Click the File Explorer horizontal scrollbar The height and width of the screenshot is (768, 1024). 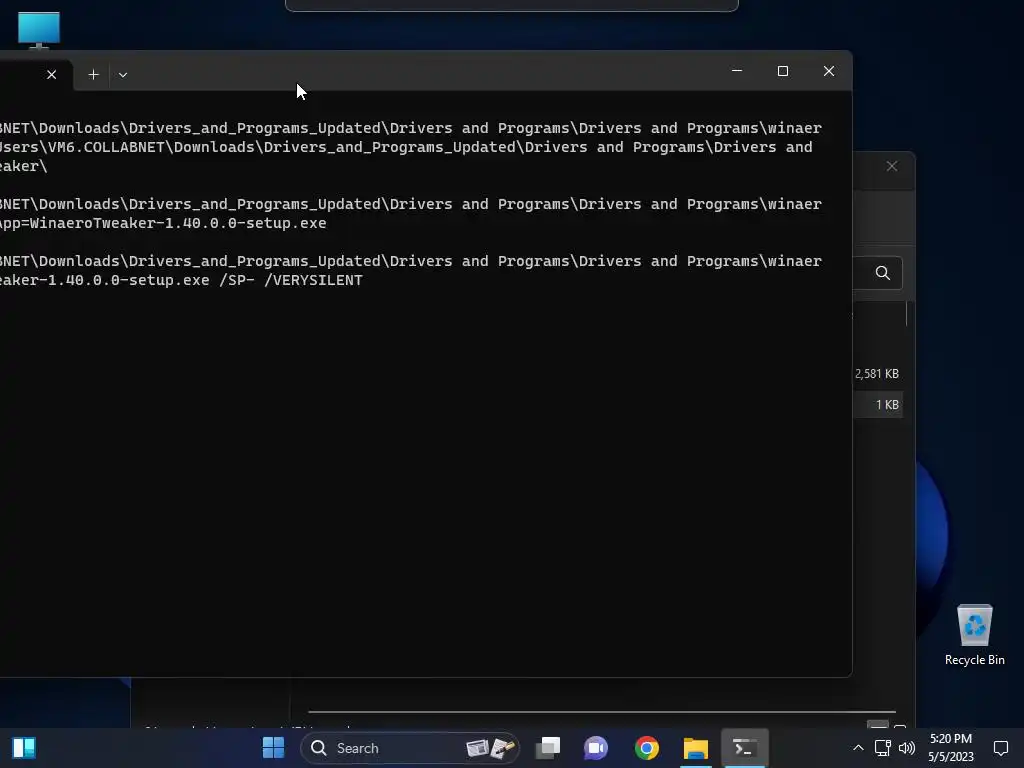[601, 711]
